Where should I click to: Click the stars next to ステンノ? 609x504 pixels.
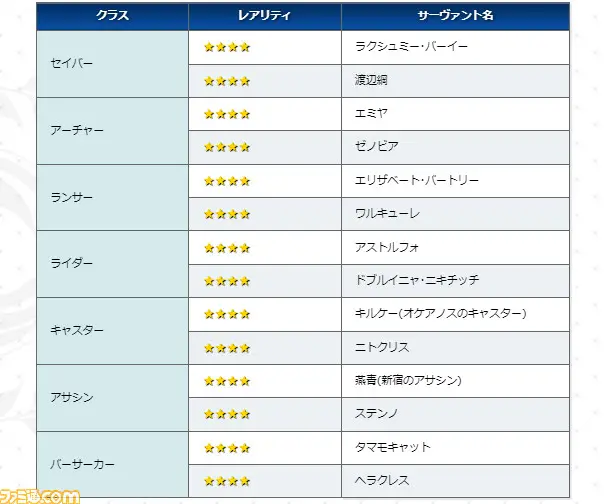pos(226,414)
